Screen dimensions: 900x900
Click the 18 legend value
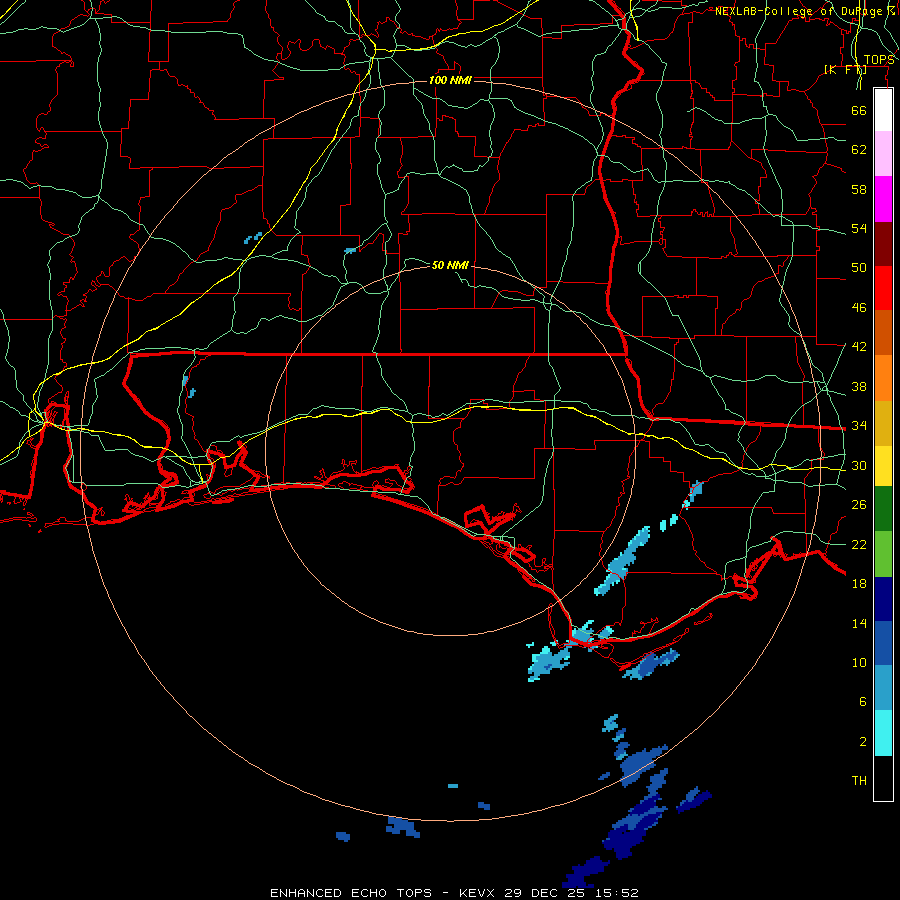coord(859,584)
